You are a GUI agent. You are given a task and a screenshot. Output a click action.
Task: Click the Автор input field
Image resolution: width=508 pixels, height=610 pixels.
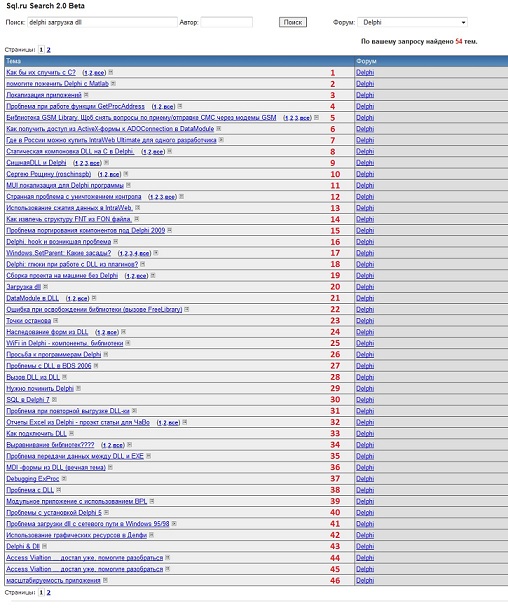226,23
